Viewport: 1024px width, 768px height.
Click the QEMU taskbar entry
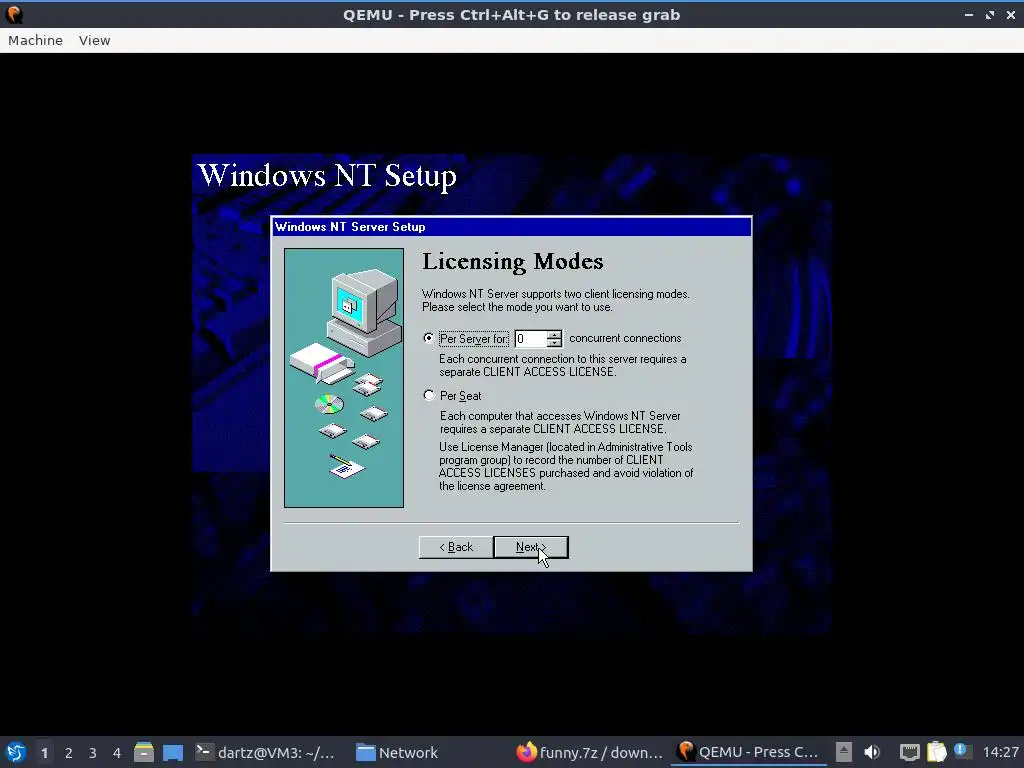point(748,752)
